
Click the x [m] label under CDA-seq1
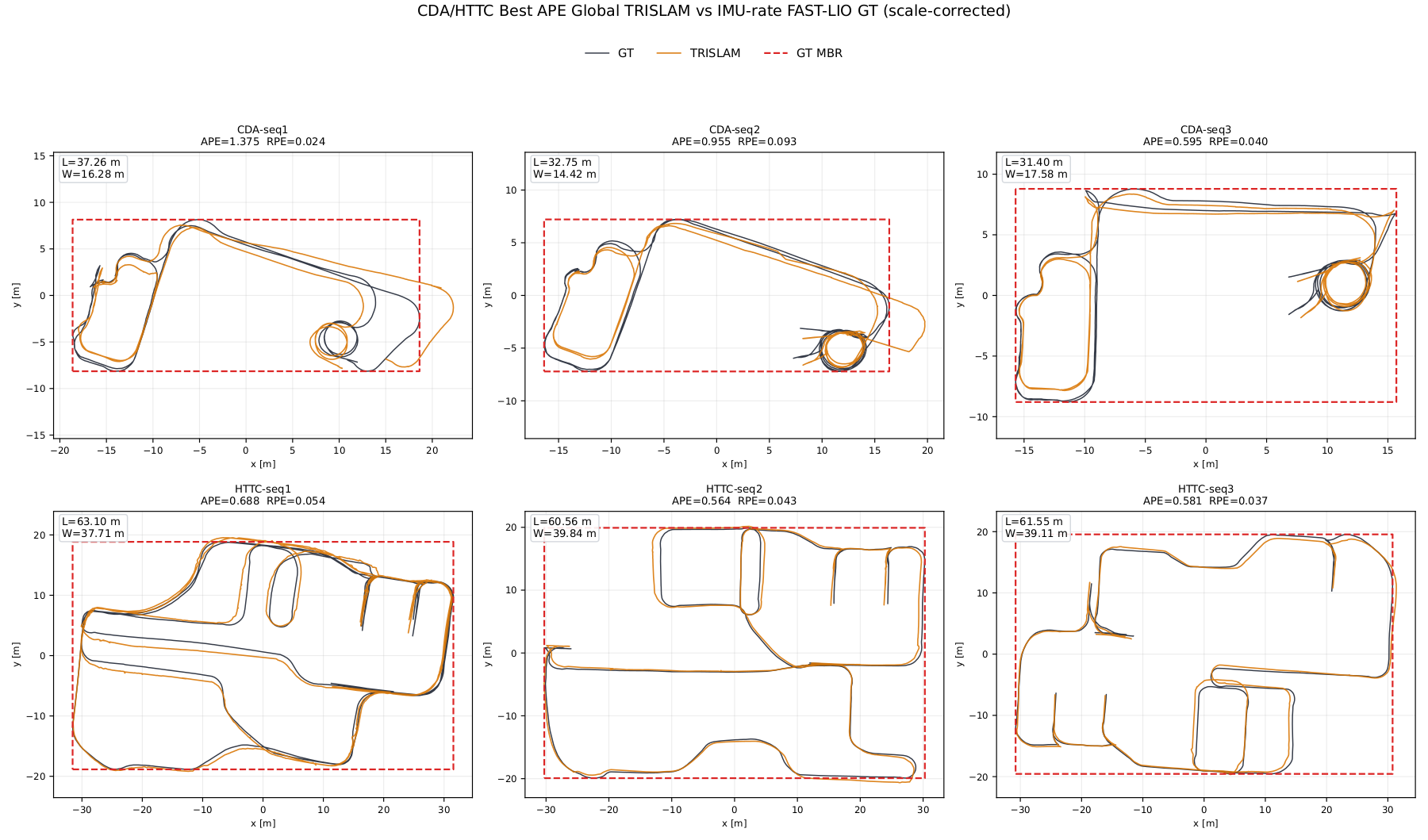tap(263, 464)
